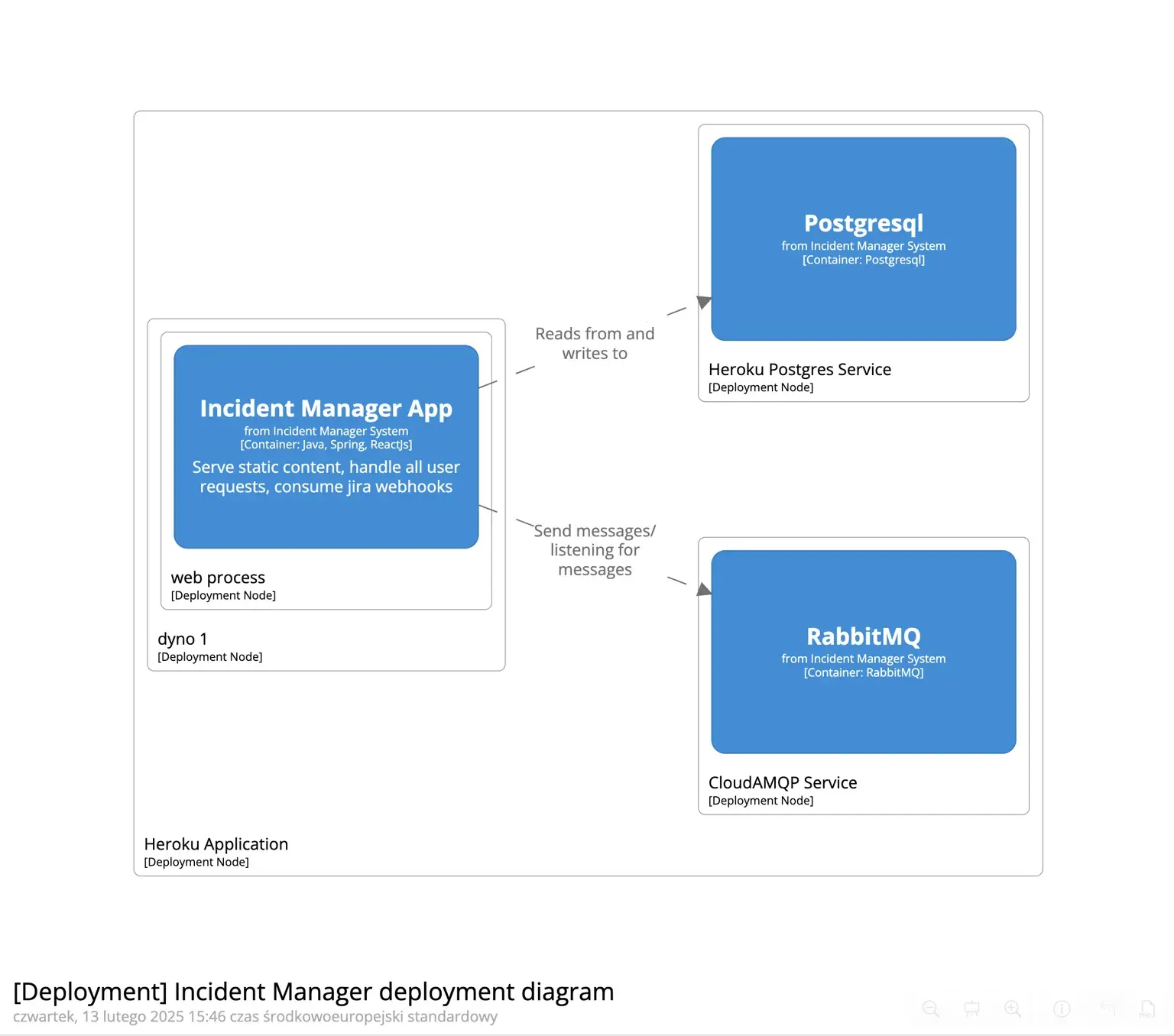1174x1036 pixels.
Task: Select the 'Send messages/listening for messages' label
Action: tap(595, 550)
